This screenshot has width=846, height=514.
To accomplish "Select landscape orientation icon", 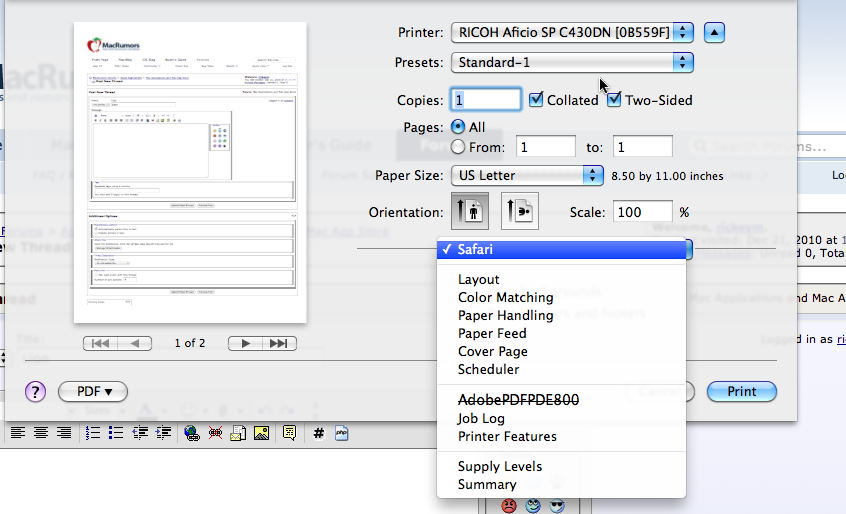I will click(520, 211).
